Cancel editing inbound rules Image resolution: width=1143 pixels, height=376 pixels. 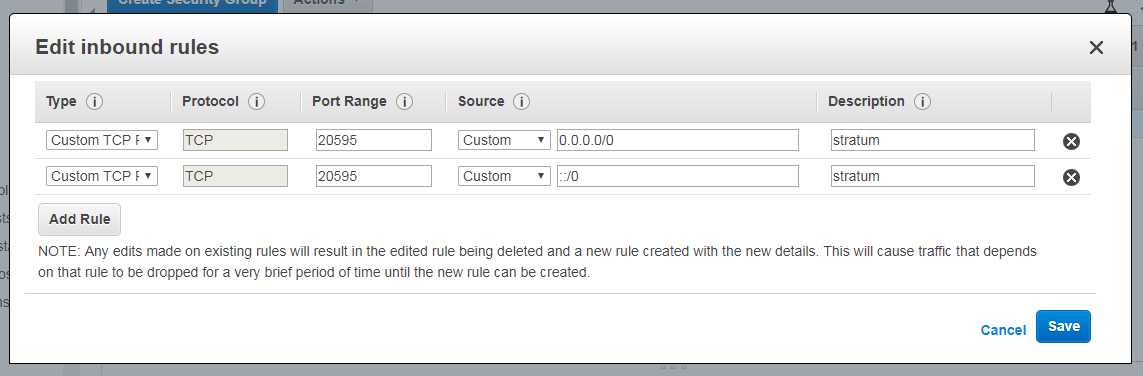(x=1003, y=330)
